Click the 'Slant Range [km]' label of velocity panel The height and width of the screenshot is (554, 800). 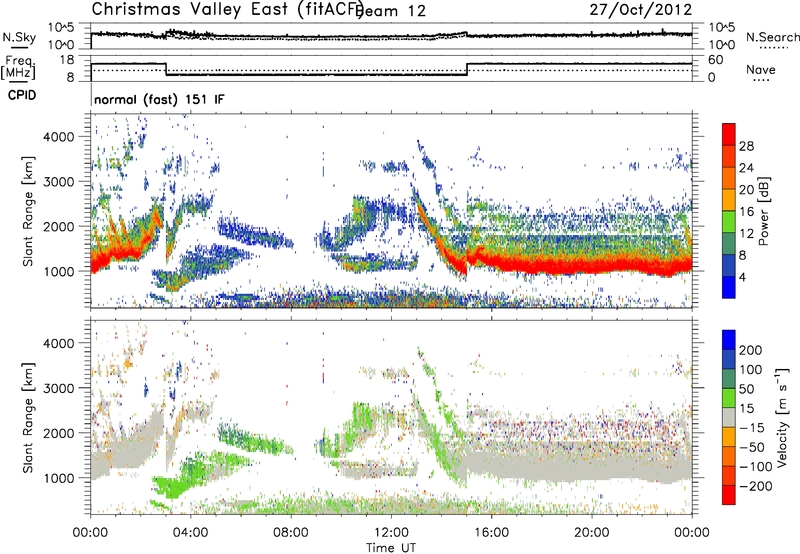click(28, 418)
